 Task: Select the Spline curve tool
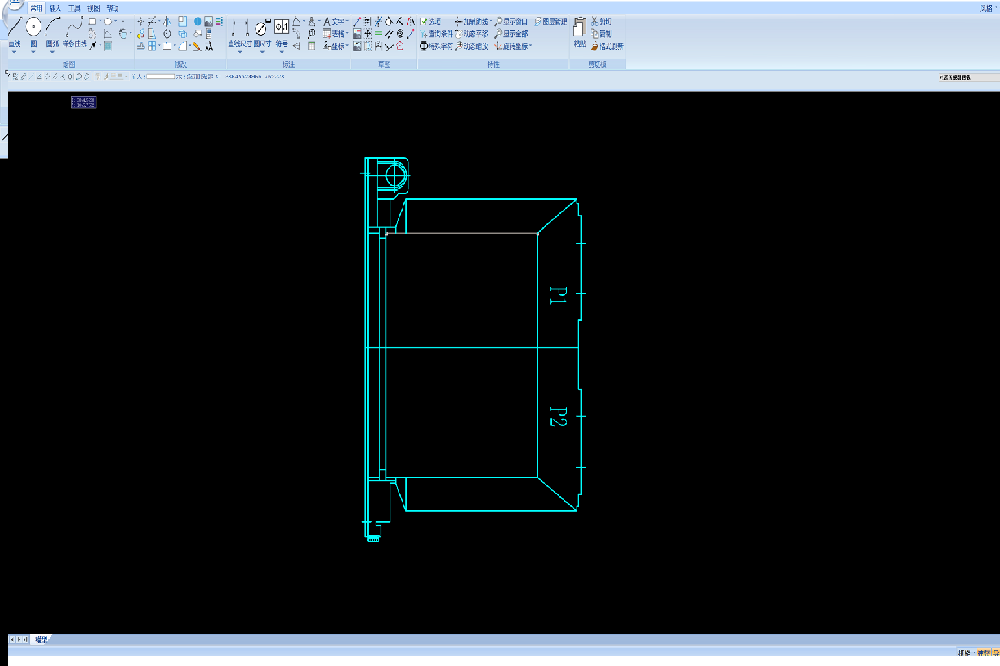pyautogui.click(x=73, y=27)
